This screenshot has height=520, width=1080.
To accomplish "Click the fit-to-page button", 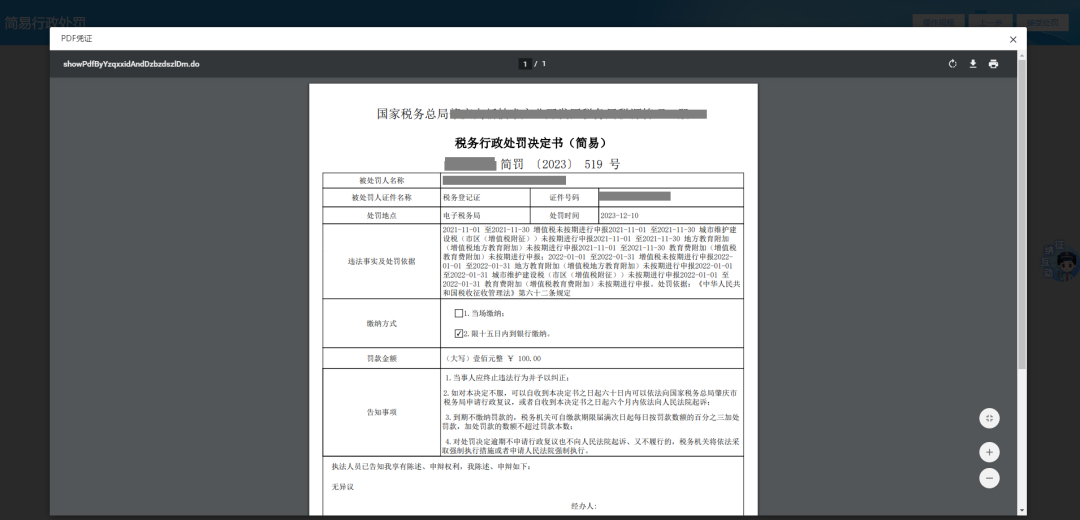I will [x=989, y=418].
